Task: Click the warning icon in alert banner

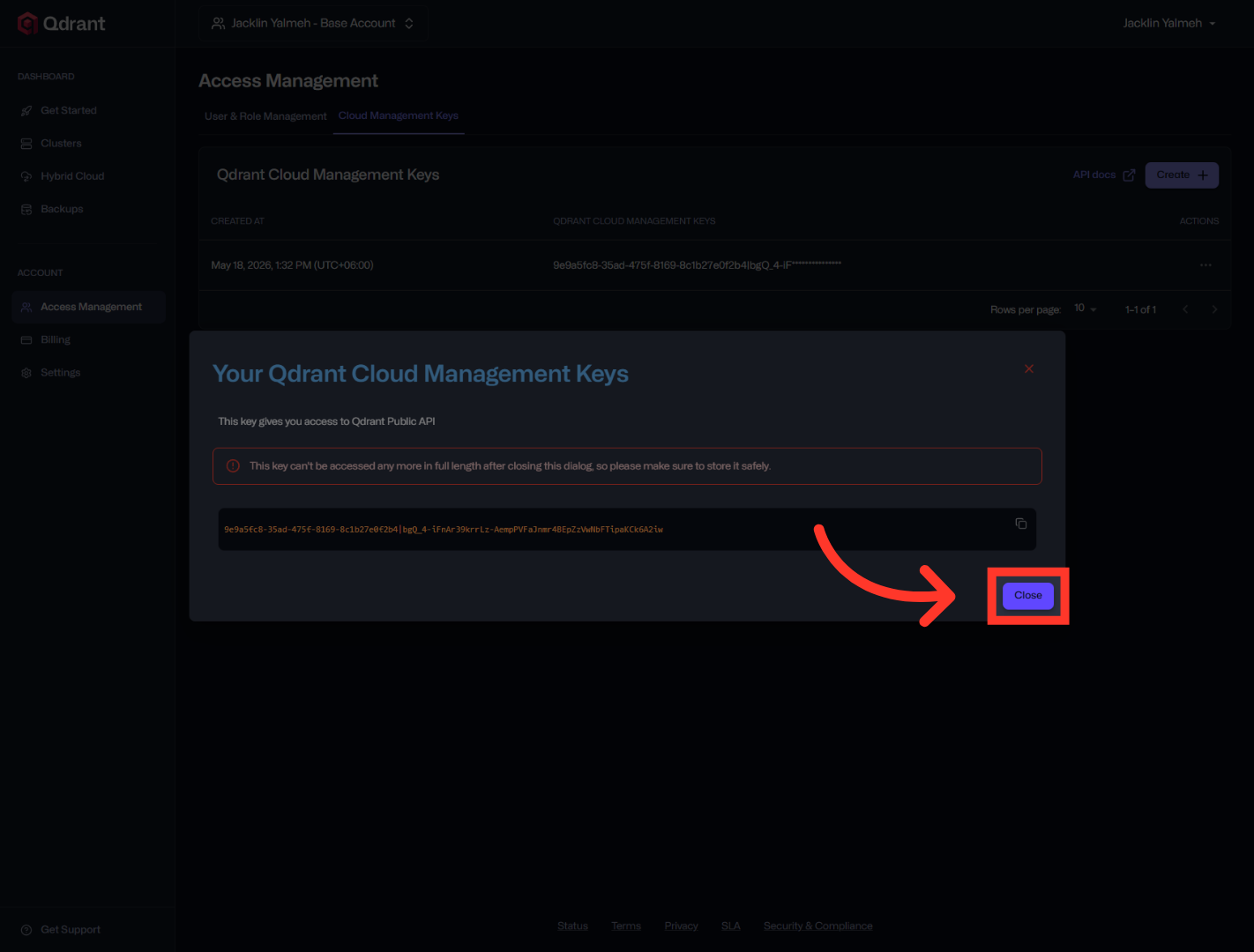Action: (x=233, y=466)
